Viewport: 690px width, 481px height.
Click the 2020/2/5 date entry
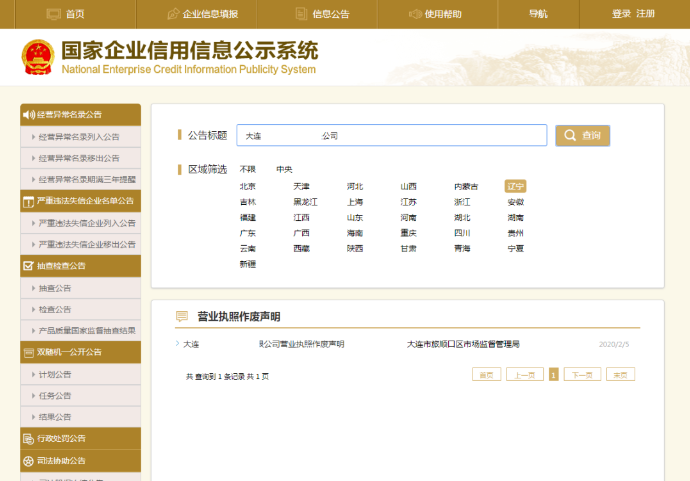[x=614, y=344]
